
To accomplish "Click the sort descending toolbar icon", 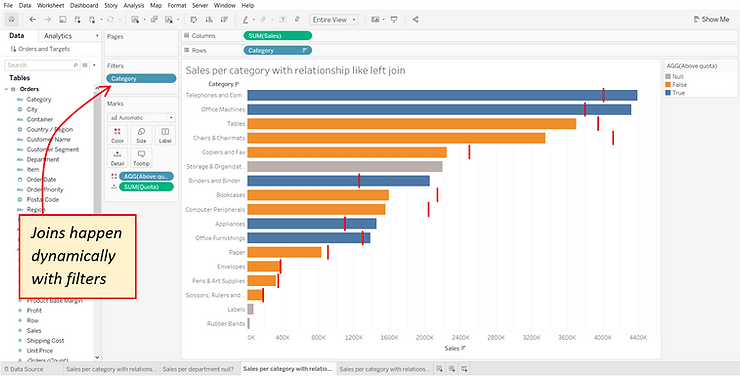I will point(224,19).
